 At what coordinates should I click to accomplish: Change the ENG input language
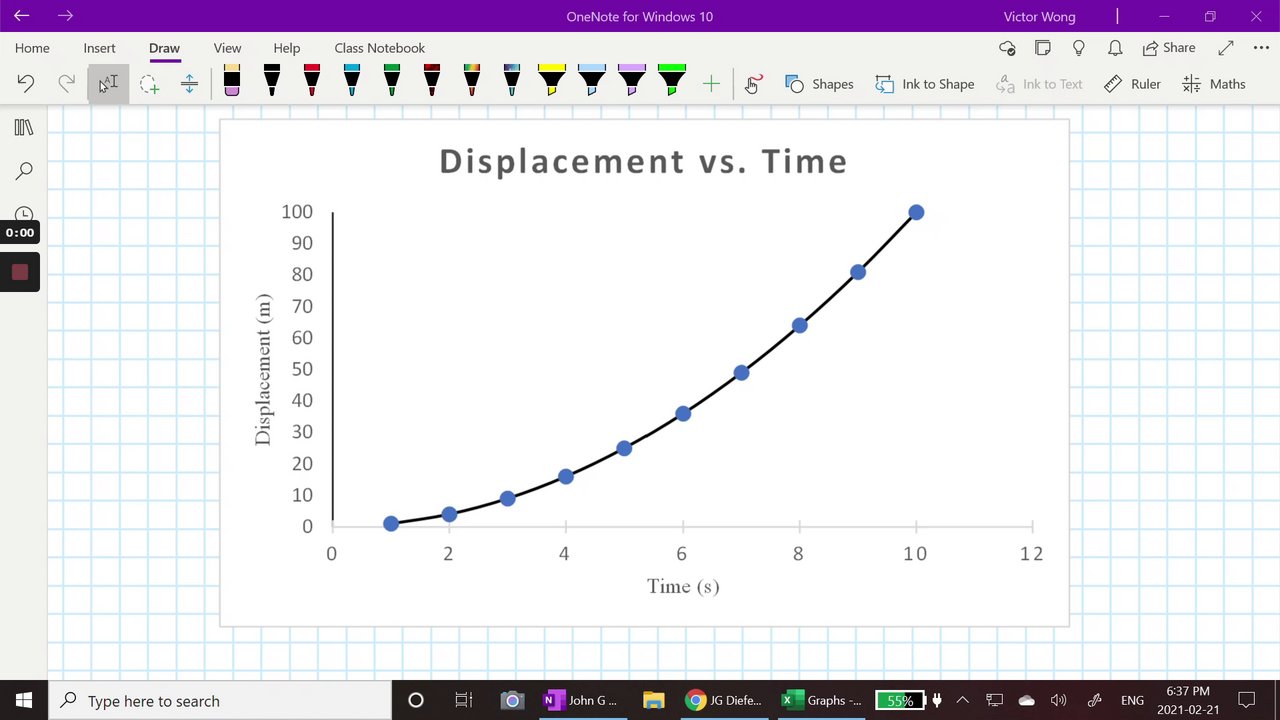click(x=1132, y=700)
